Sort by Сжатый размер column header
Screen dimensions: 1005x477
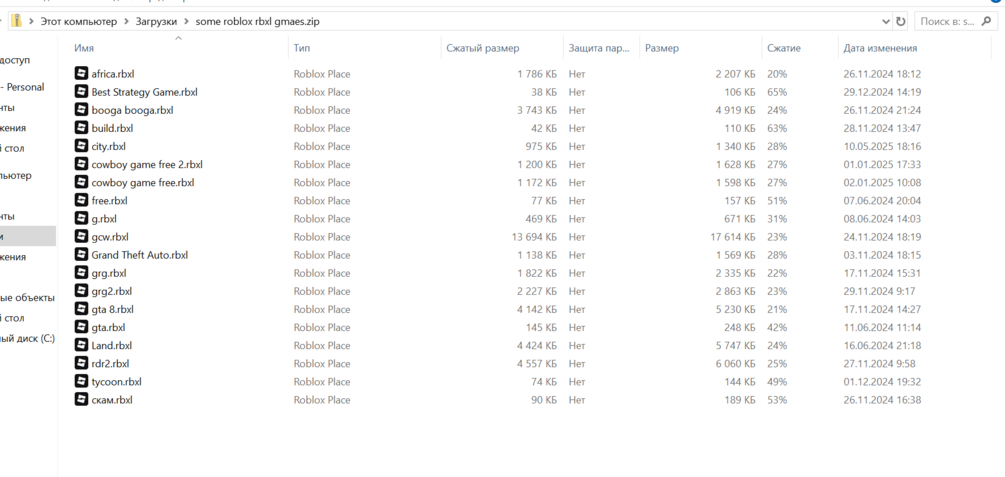coord(483,48)
